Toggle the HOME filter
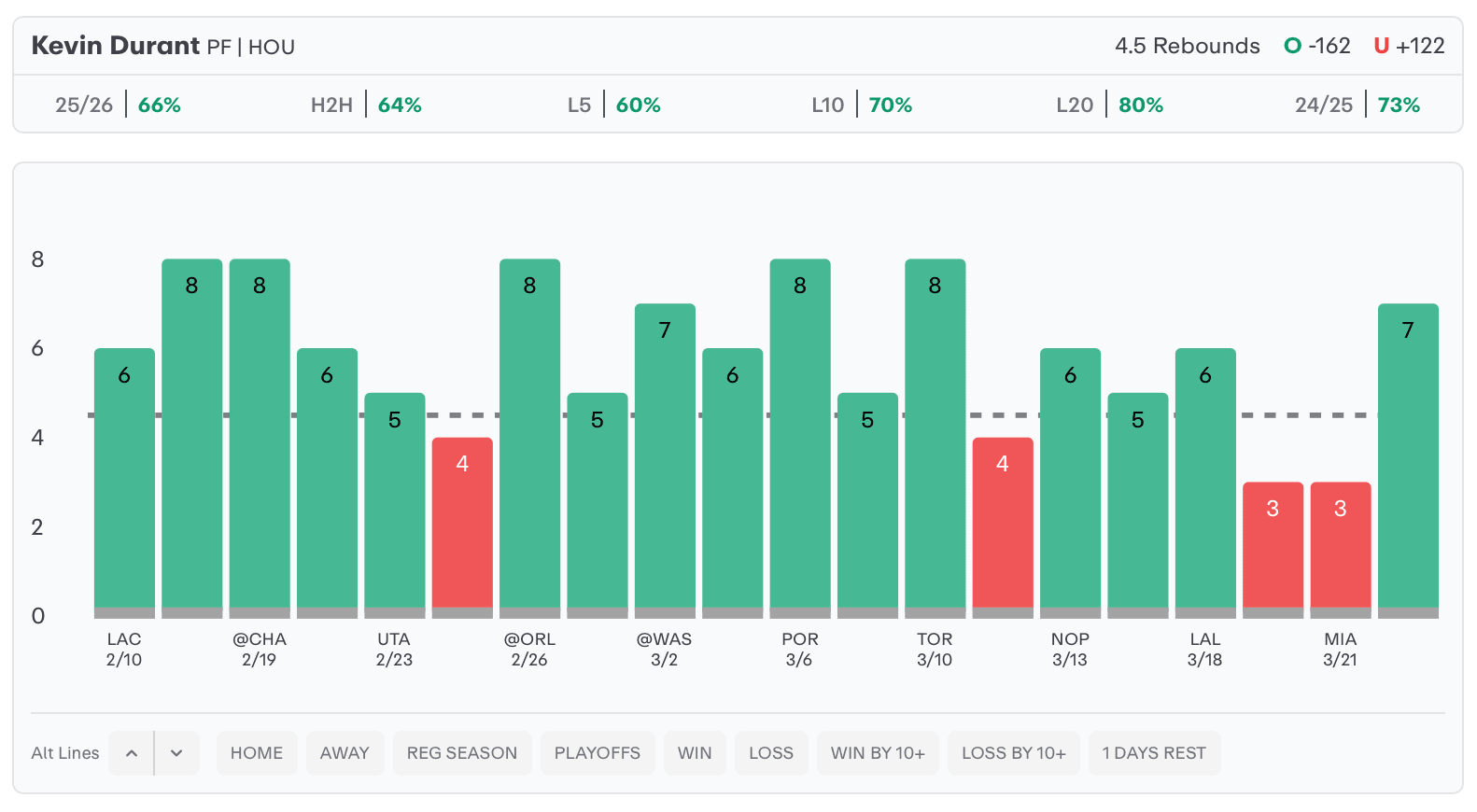 coord(257,753)
